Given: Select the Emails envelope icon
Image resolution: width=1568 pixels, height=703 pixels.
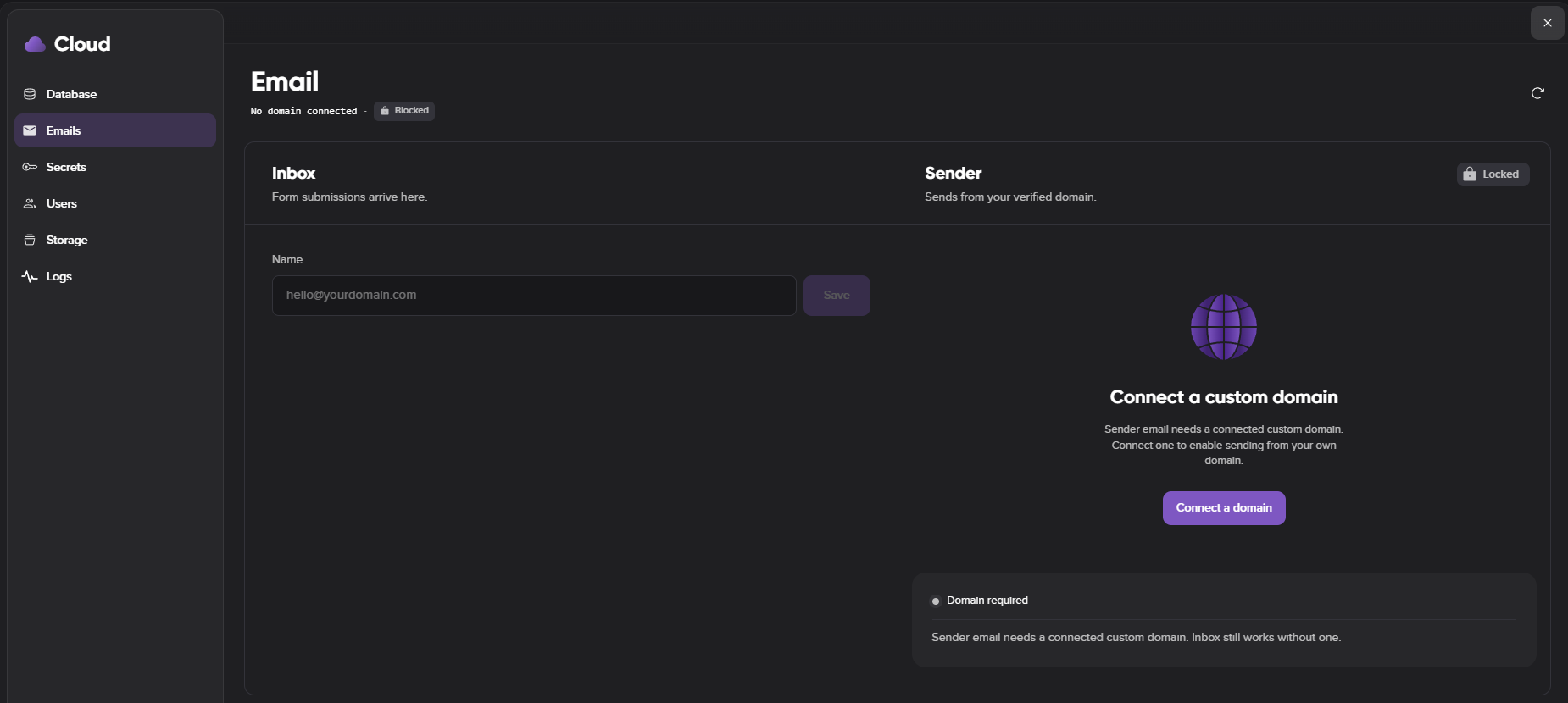Looking at the screenshot, I should (30, 130).
